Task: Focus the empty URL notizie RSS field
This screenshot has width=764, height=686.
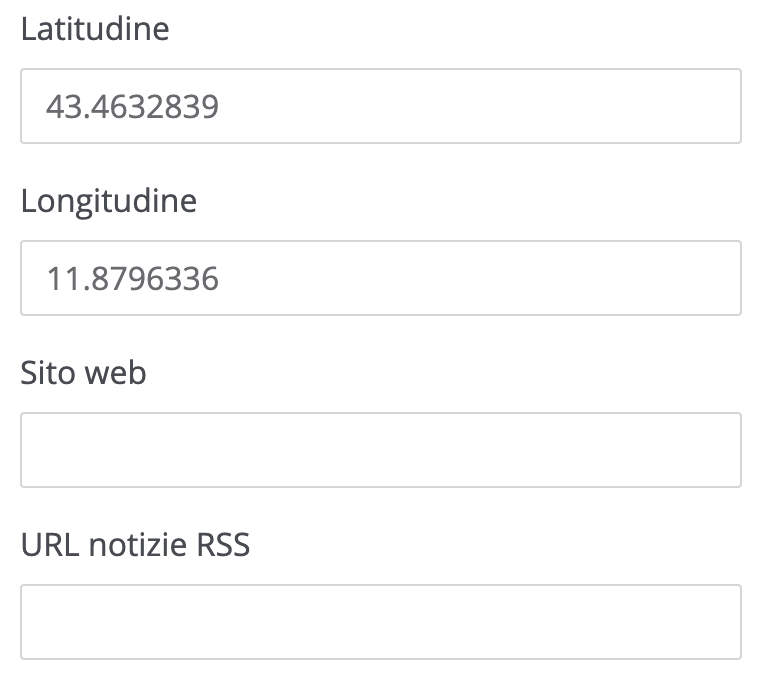Action: coord(380,622)
